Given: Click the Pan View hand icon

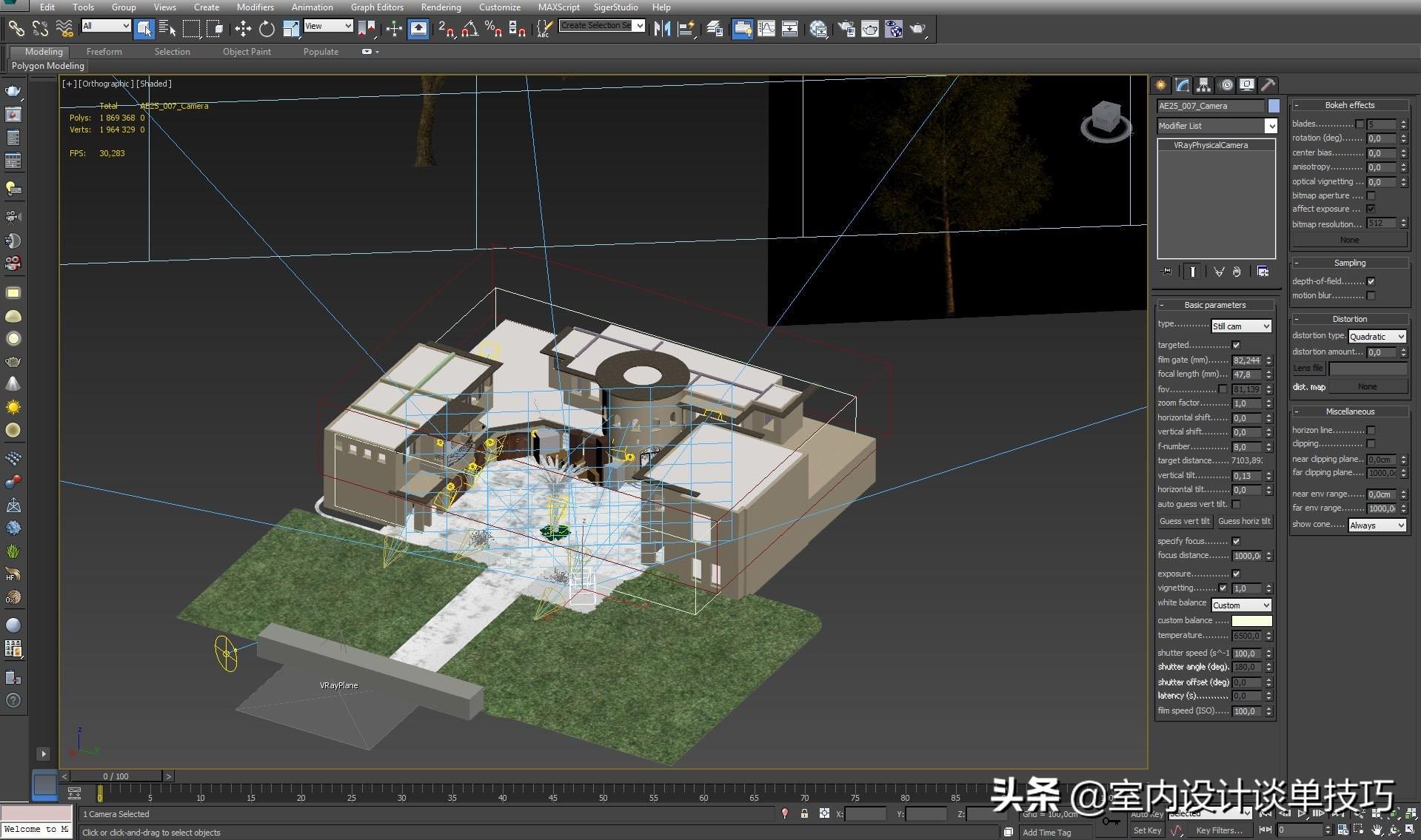Looking at the screenshot, I should [x=1377, y=830].
